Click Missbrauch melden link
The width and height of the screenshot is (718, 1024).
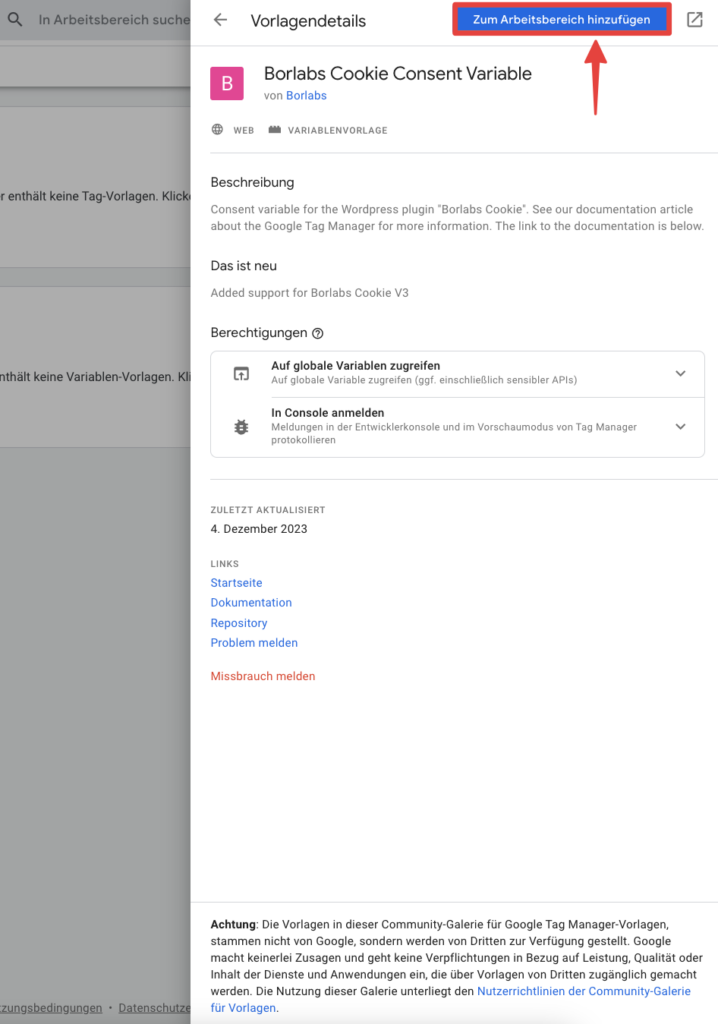click(x=263, y=676)
